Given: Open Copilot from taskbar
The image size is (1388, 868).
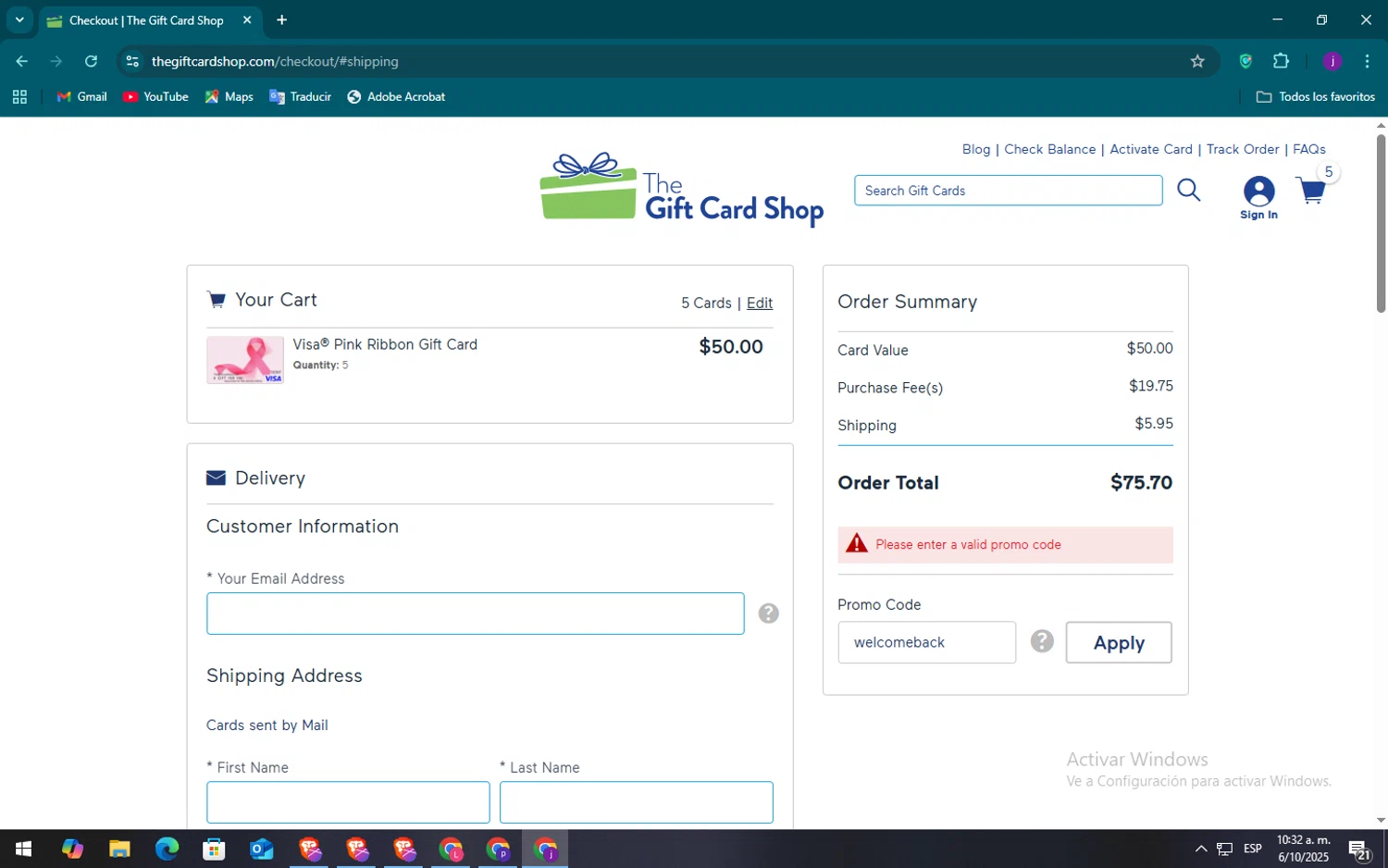Looking at the screenshot, I should [x=72, y=849].
